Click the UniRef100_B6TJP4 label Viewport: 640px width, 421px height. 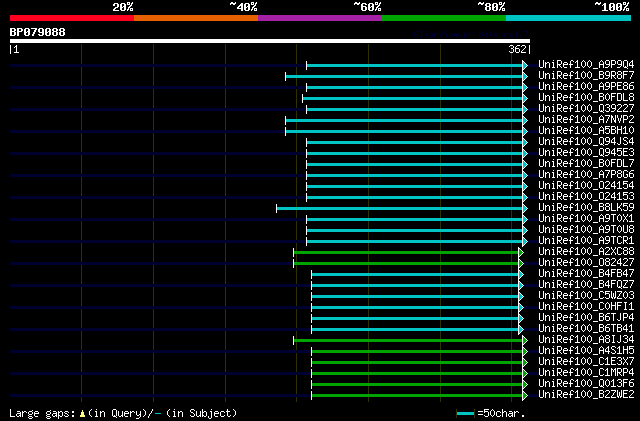point(586,318)
